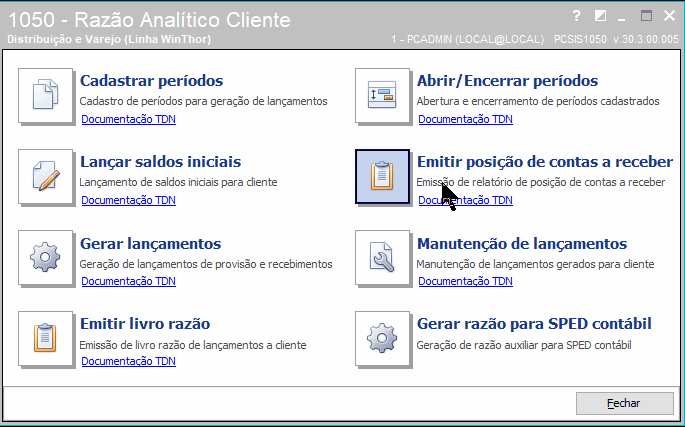Click the Manutenção de lançamentos heading
This screenshot has width=685, height=427.
[522, 244]
